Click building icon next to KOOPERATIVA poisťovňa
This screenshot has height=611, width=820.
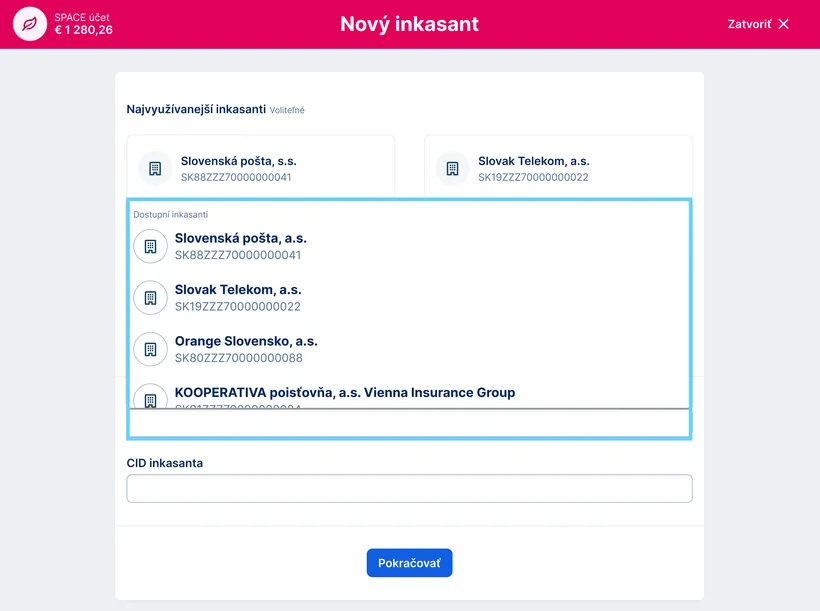coord(150,397)
